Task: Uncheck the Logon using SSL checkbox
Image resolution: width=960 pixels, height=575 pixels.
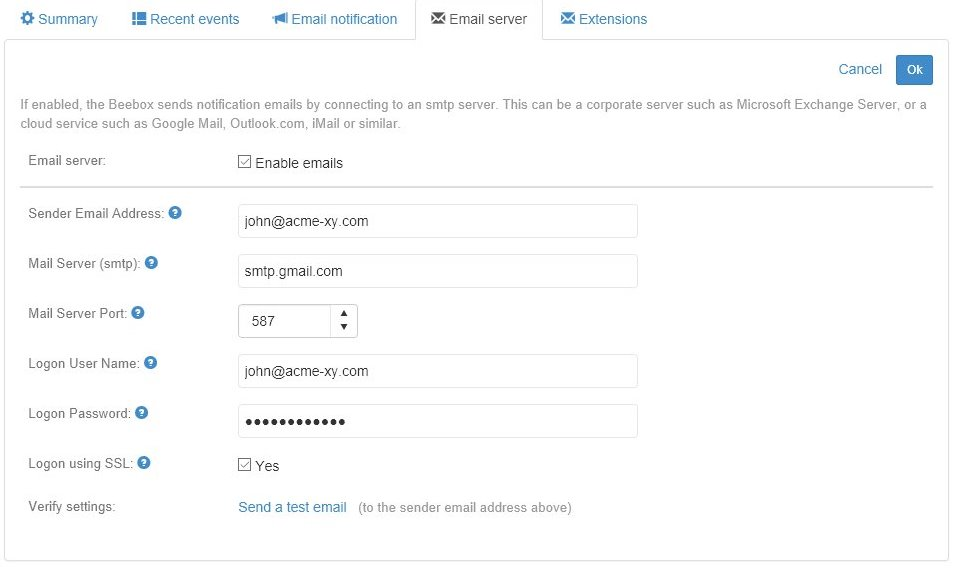Action: 245,465
